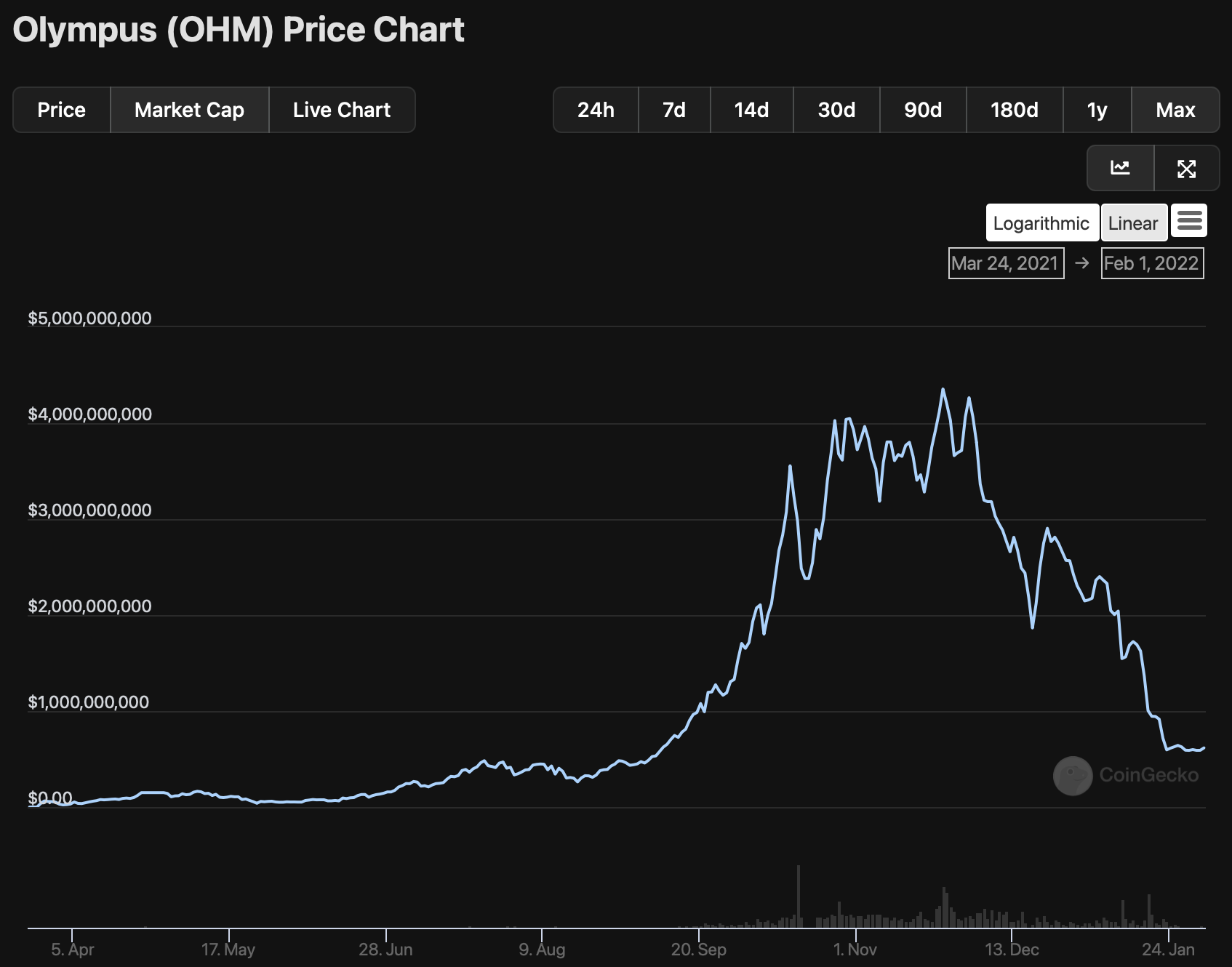
Task: Show the 24h time range
Action: (x=596, y=110)
